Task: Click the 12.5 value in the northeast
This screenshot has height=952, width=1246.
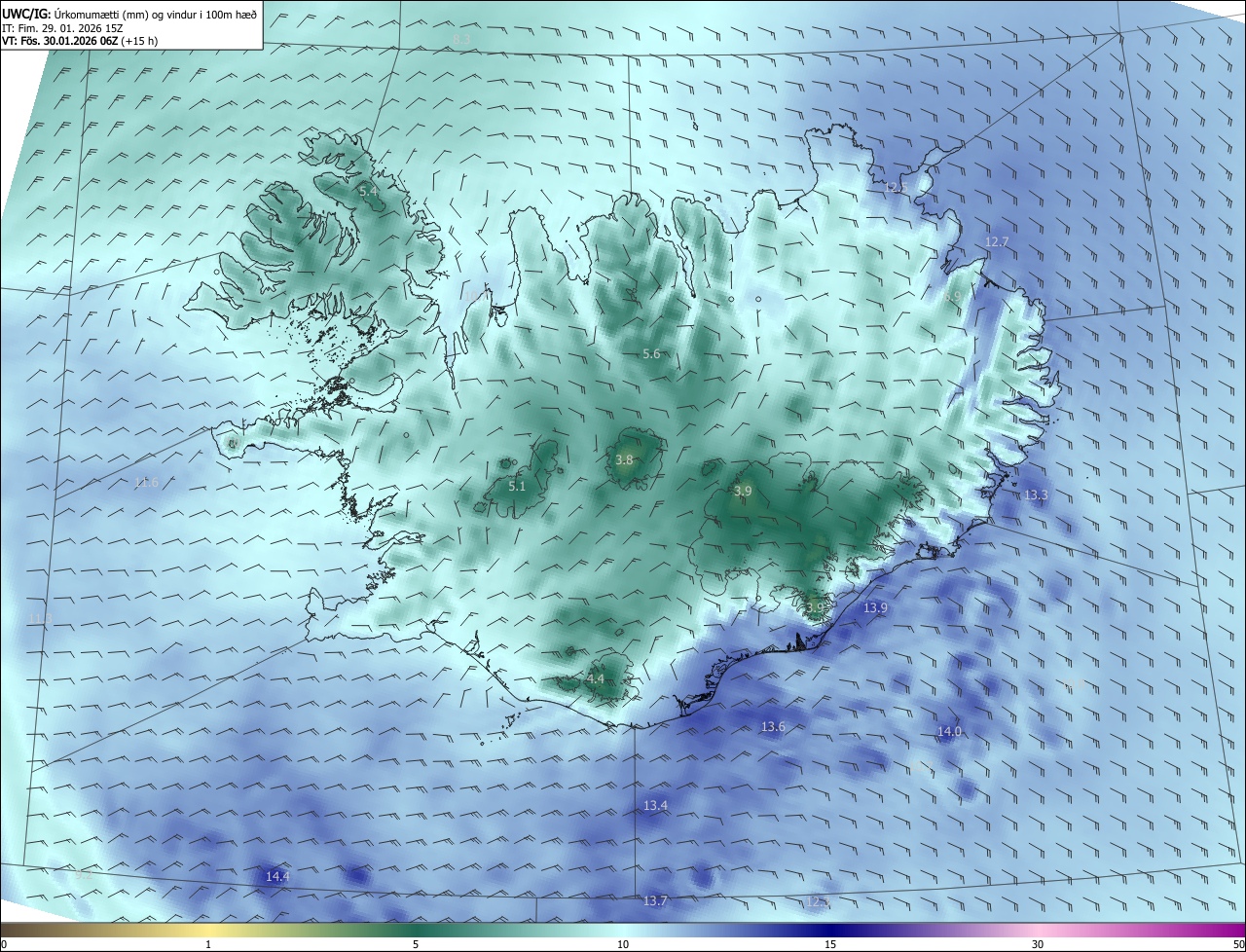Action: point(895,187)
